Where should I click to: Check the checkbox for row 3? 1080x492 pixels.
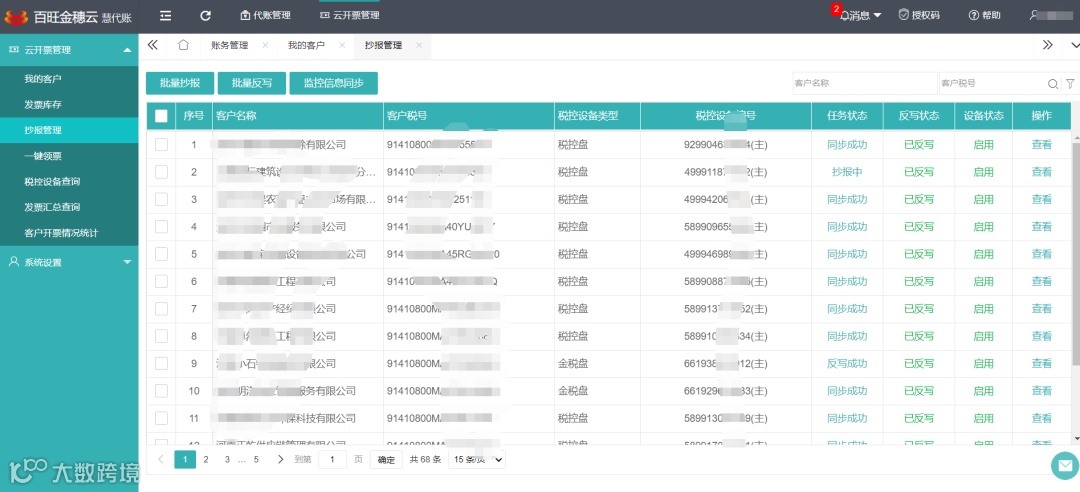pyautogui.click(x=161, y=199)
